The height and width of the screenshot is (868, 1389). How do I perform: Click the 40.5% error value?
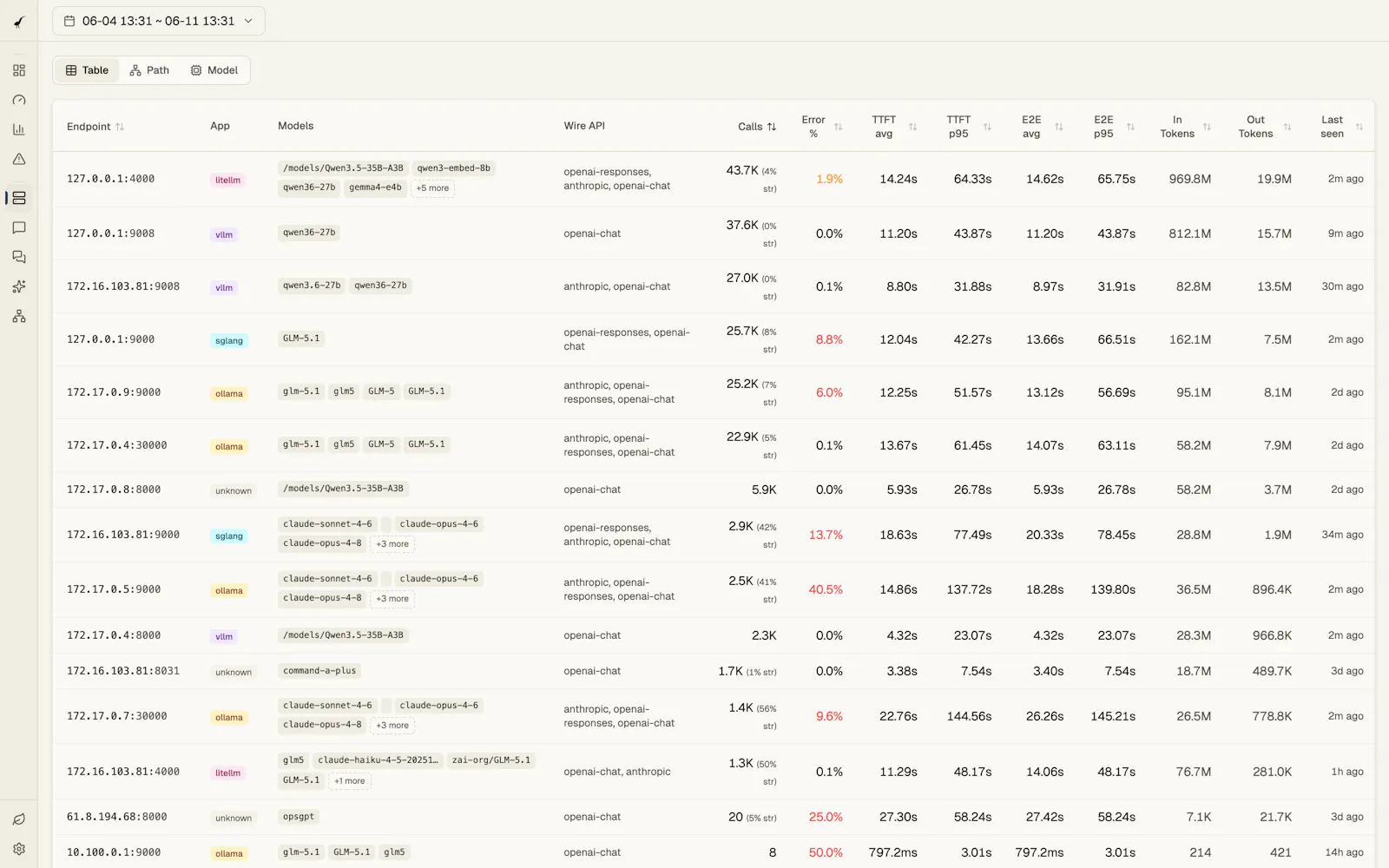[x=826, y=589]
